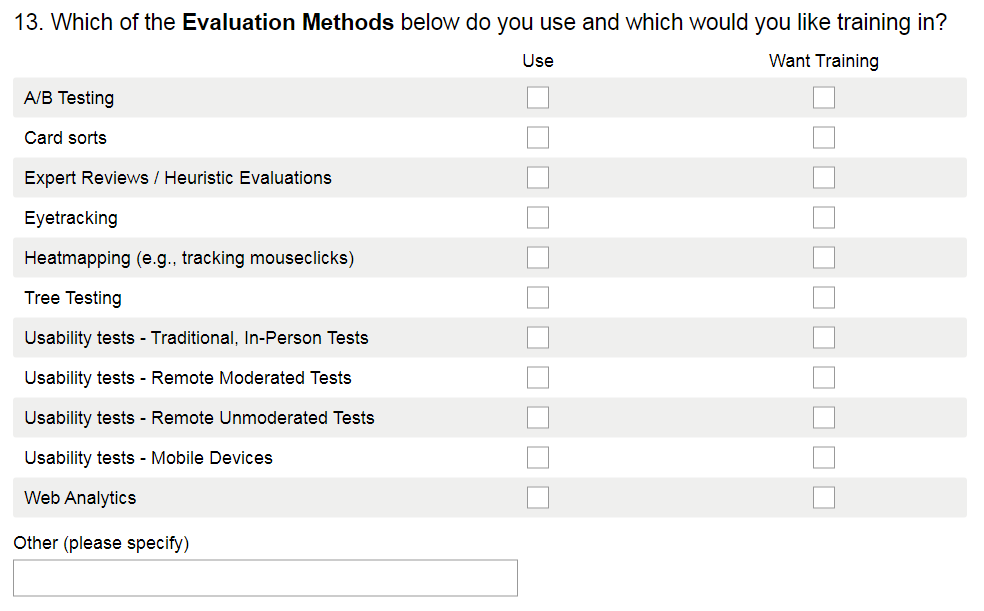Mark Want Training for Web Analytics
Screen dimensions: 984x611
(824, 498)
